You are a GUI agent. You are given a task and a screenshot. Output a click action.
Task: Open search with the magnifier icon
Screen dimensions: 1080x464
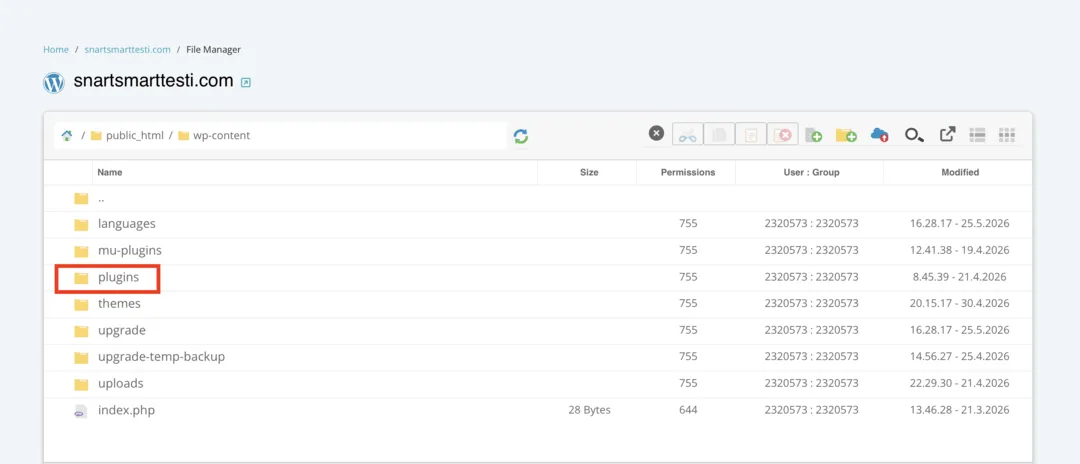pyautogui.click(x=914, y=135)
